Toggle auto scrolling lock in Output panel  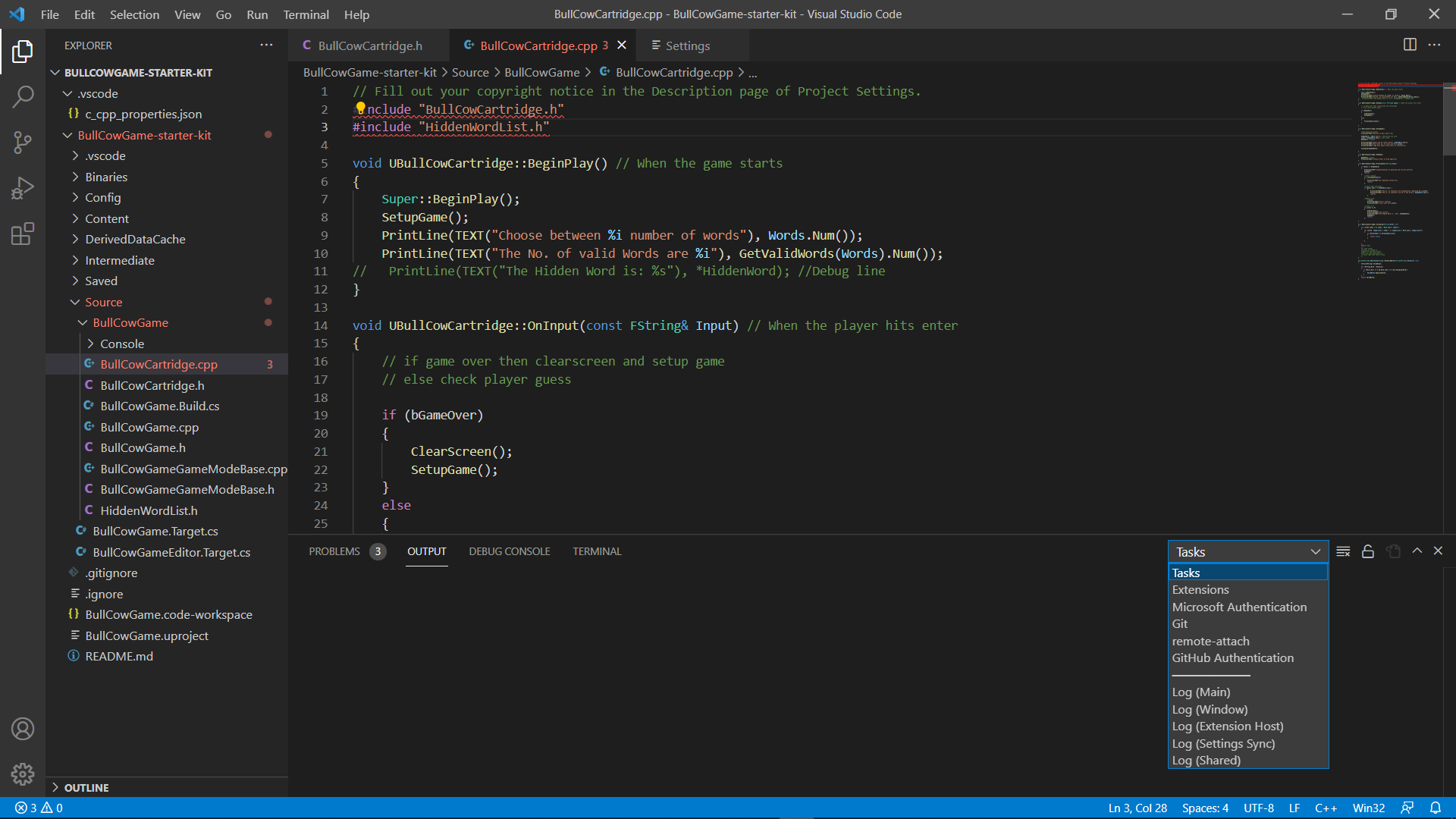pos(1368,551)
